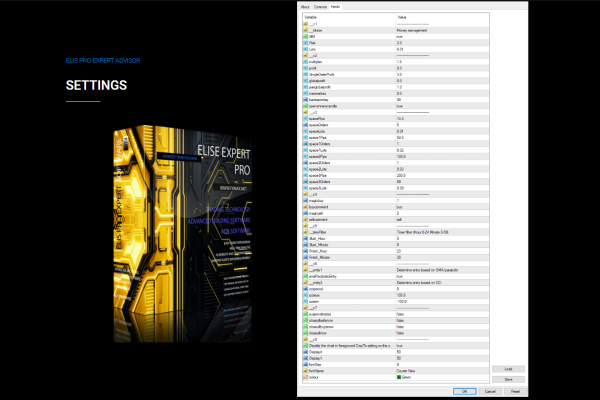
Task: Select the false value of closeallbuysnow
Action: pyautogui.click(x=400, y=327)
